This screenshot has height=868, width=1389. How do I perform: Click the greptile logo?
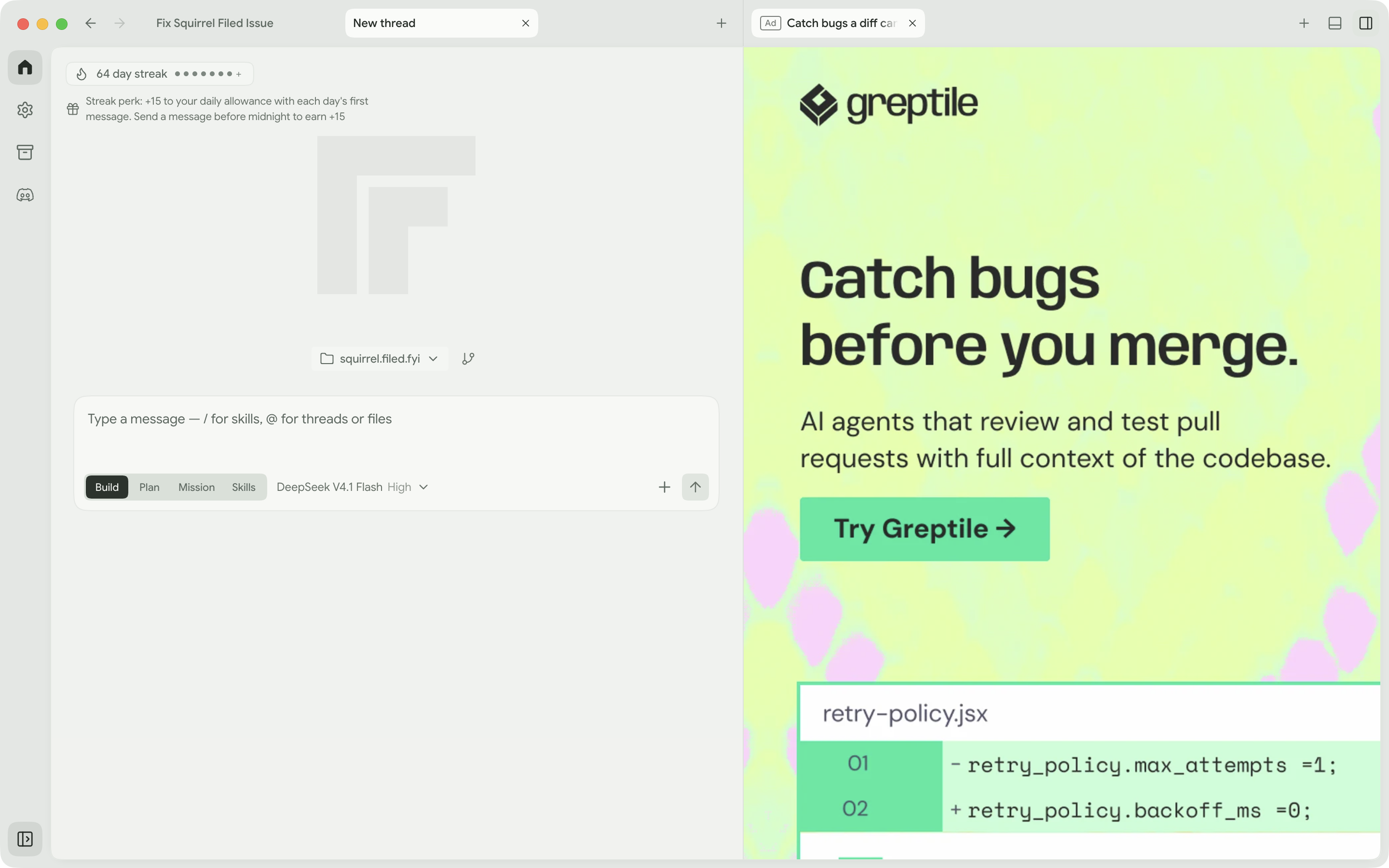(x=888, y=105)
